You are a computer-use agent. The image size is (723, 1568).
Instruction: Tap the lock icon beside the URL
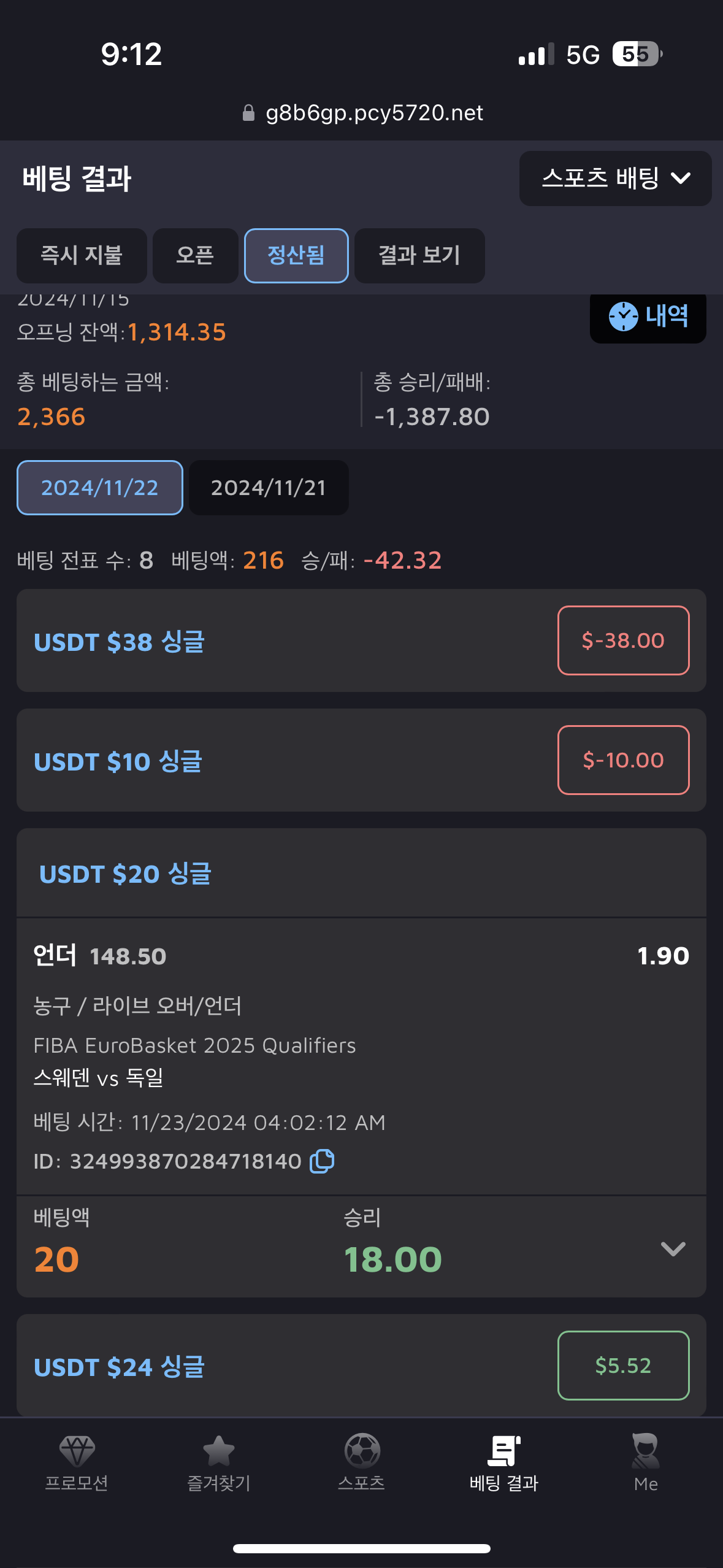248,113
